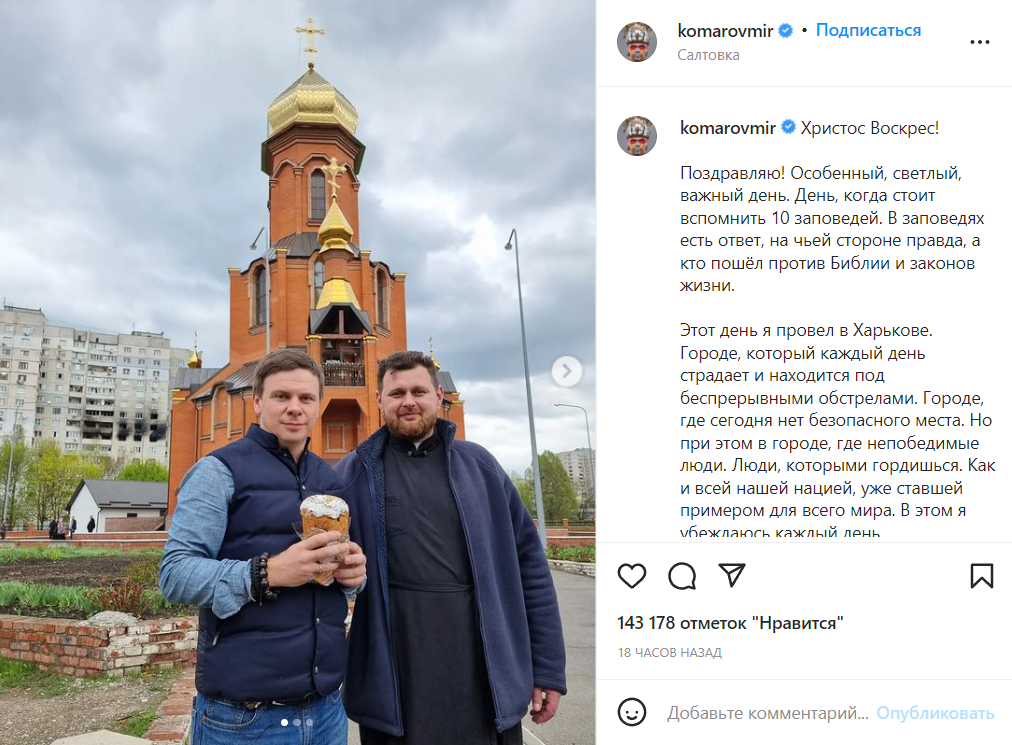Image resolution: width=1012 pixels, height=745 pixels.
Task: Focus the Добавьте комментарий input field
Action: coord(767,713)
